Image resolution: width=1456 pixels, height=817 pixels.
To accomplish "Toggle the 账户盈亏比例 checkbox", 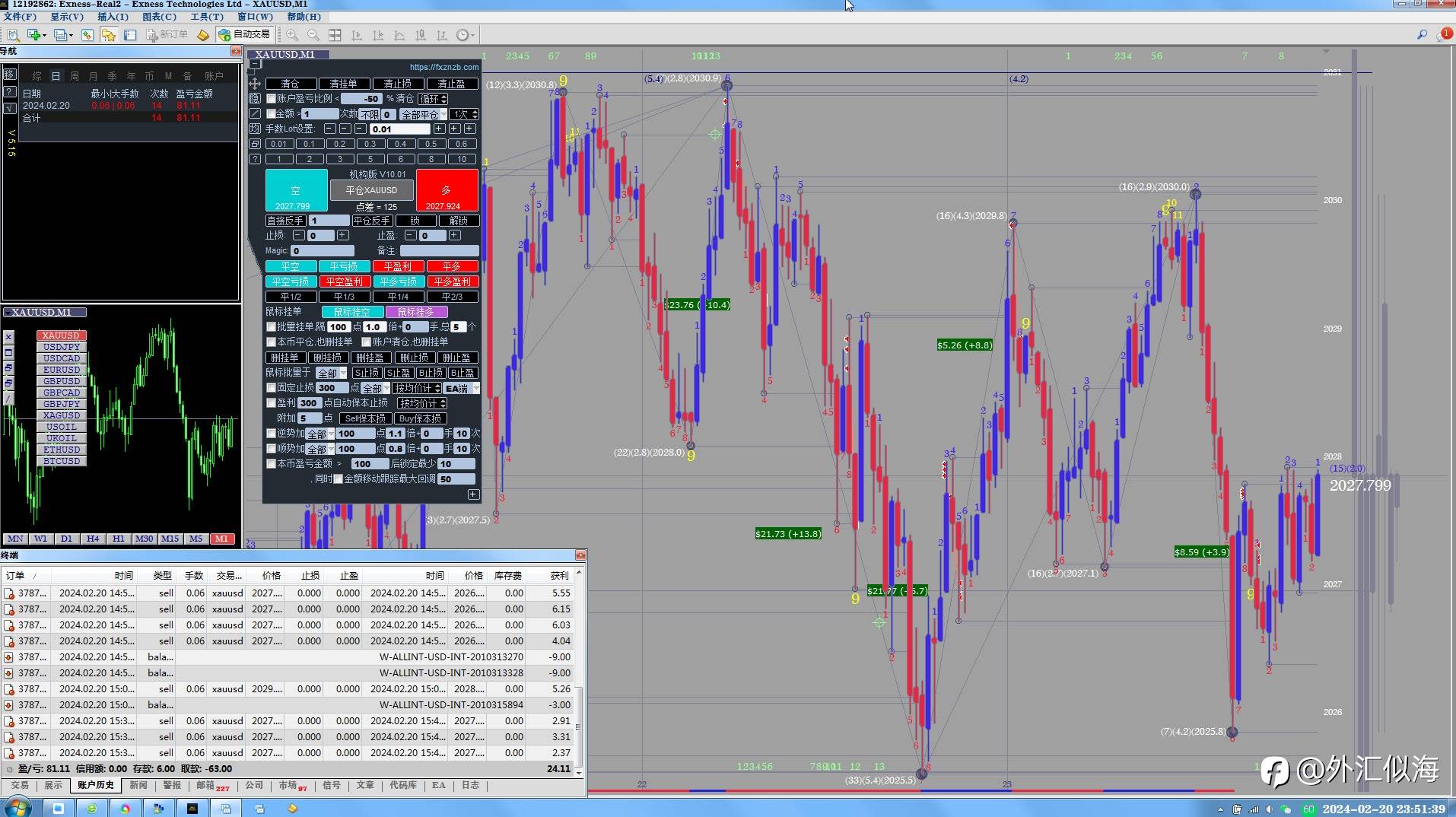I will (271, 99).
